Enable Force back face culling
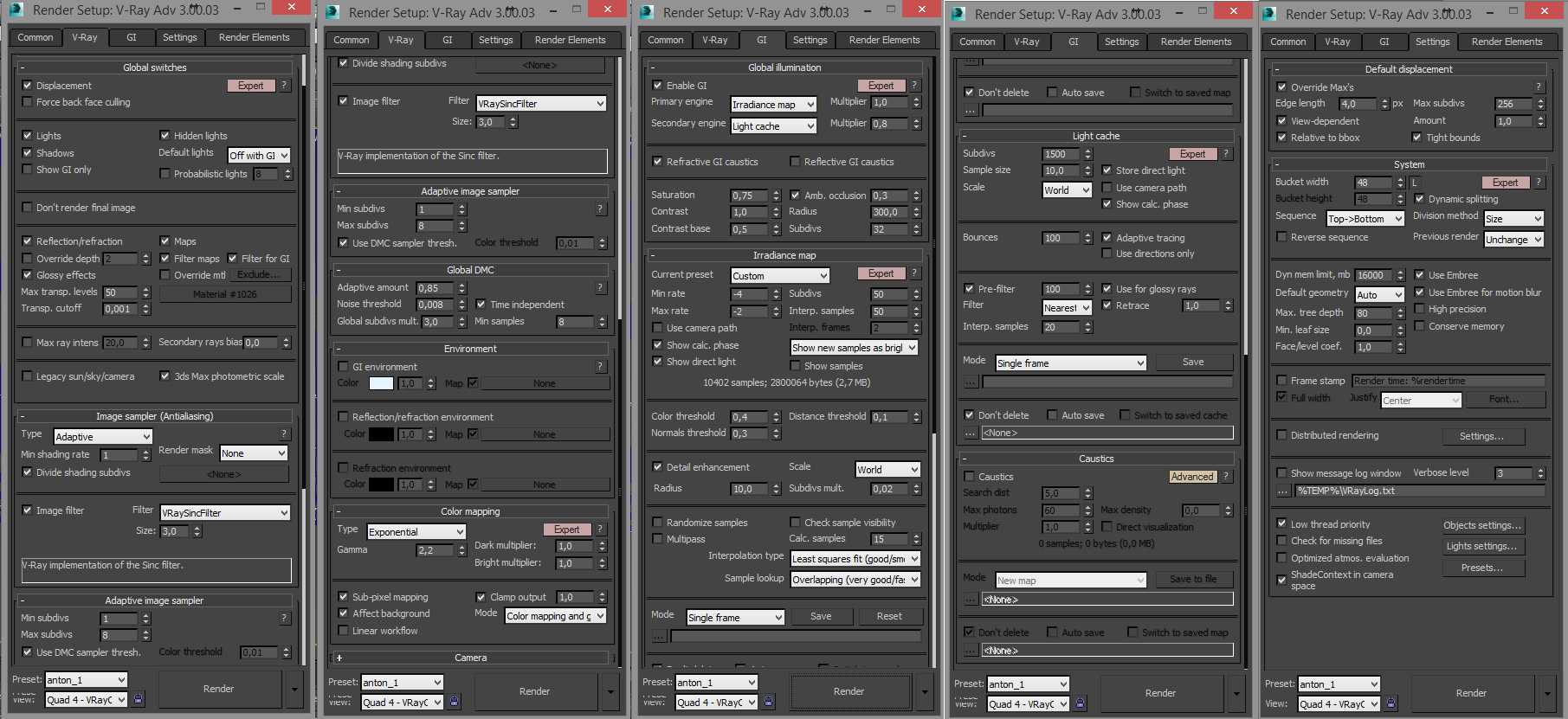 (28, 102)
